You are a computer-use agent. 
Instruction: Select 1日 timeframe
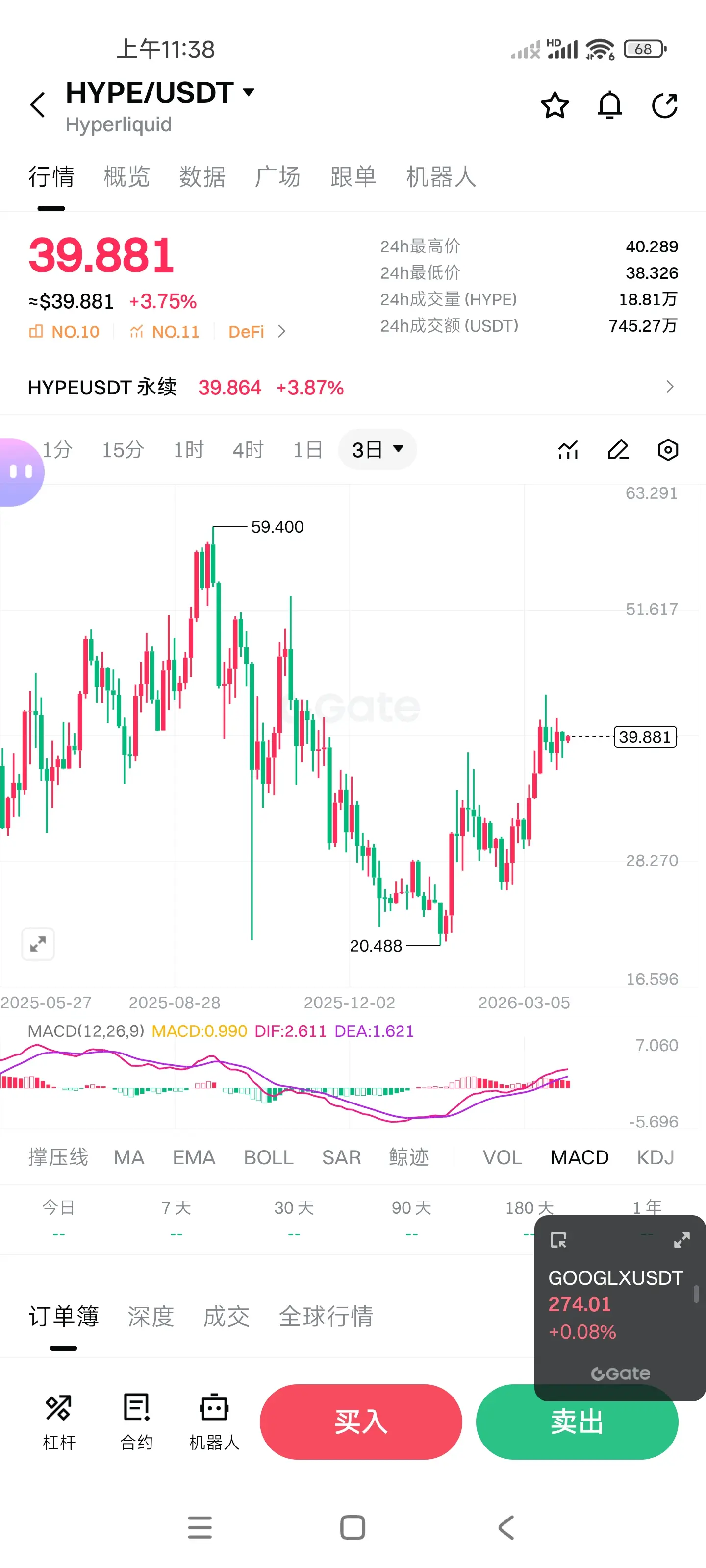point(307,450)
